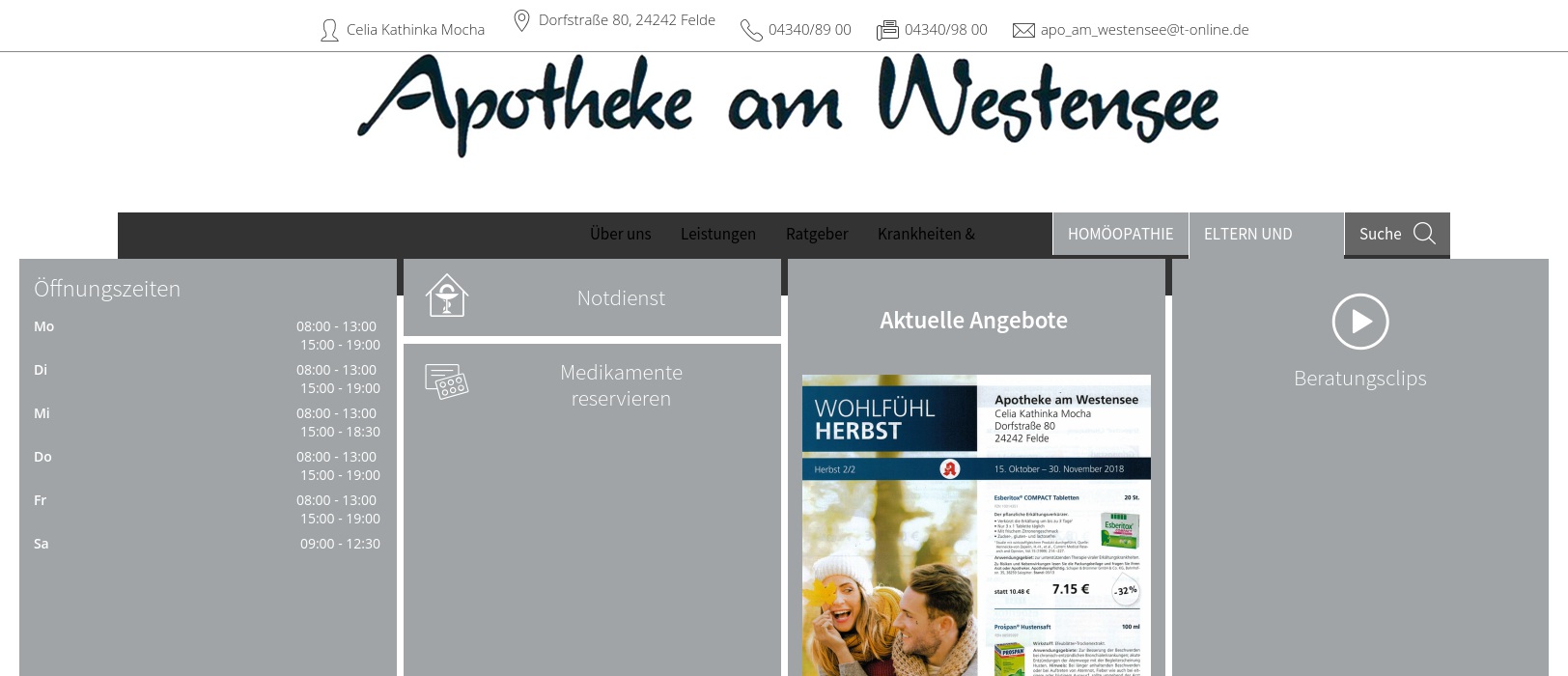This screenshot has height=676, width=1568.
Task: Click the Fr row label
Action: pos(40,500)
